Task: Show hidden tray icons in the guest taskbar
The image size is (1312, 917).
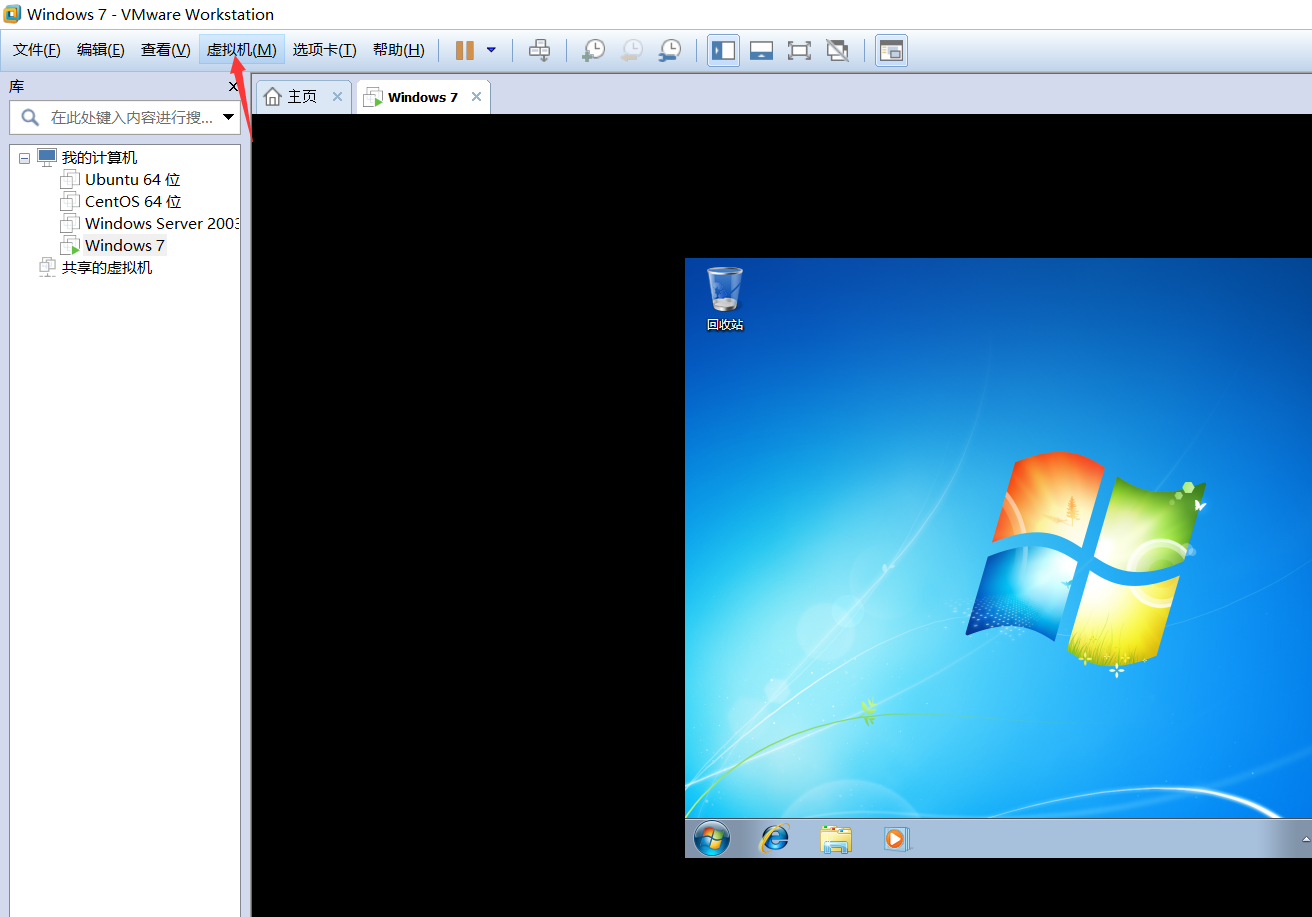Action: [1306, 839]
